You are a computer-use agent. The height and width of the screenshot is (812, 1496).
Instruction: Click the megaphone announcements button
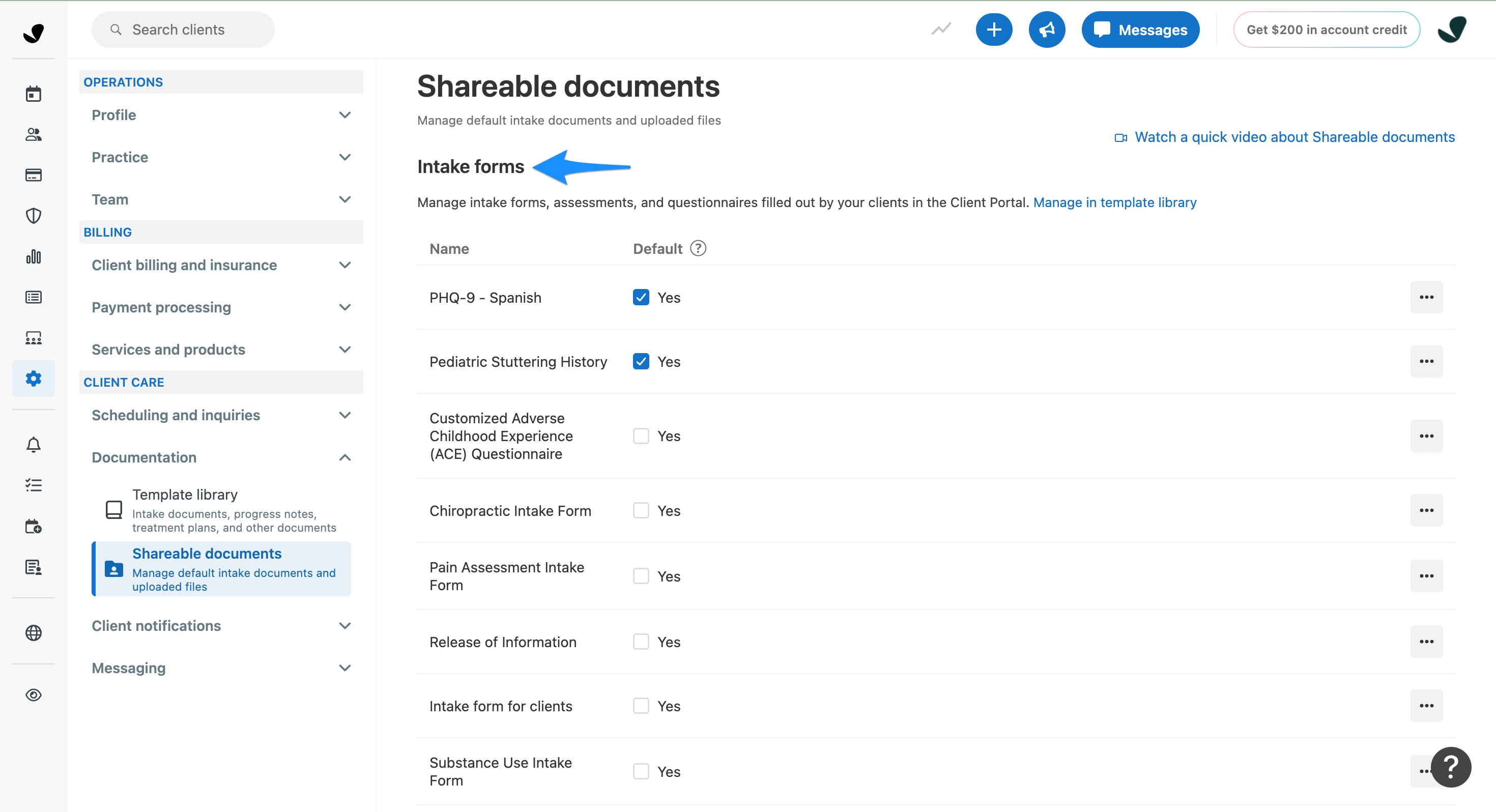coord(1047,30)
